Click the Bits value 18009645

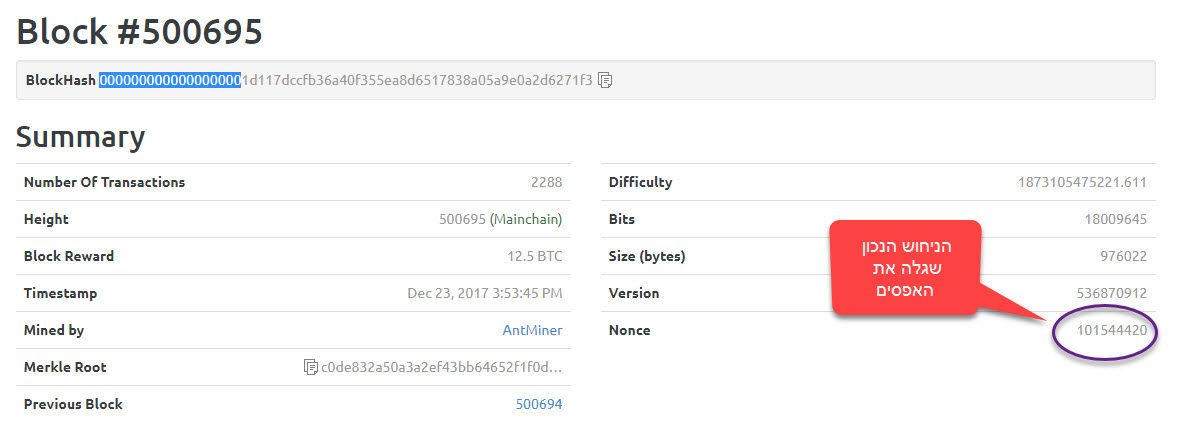click(x=1115, y=219)
